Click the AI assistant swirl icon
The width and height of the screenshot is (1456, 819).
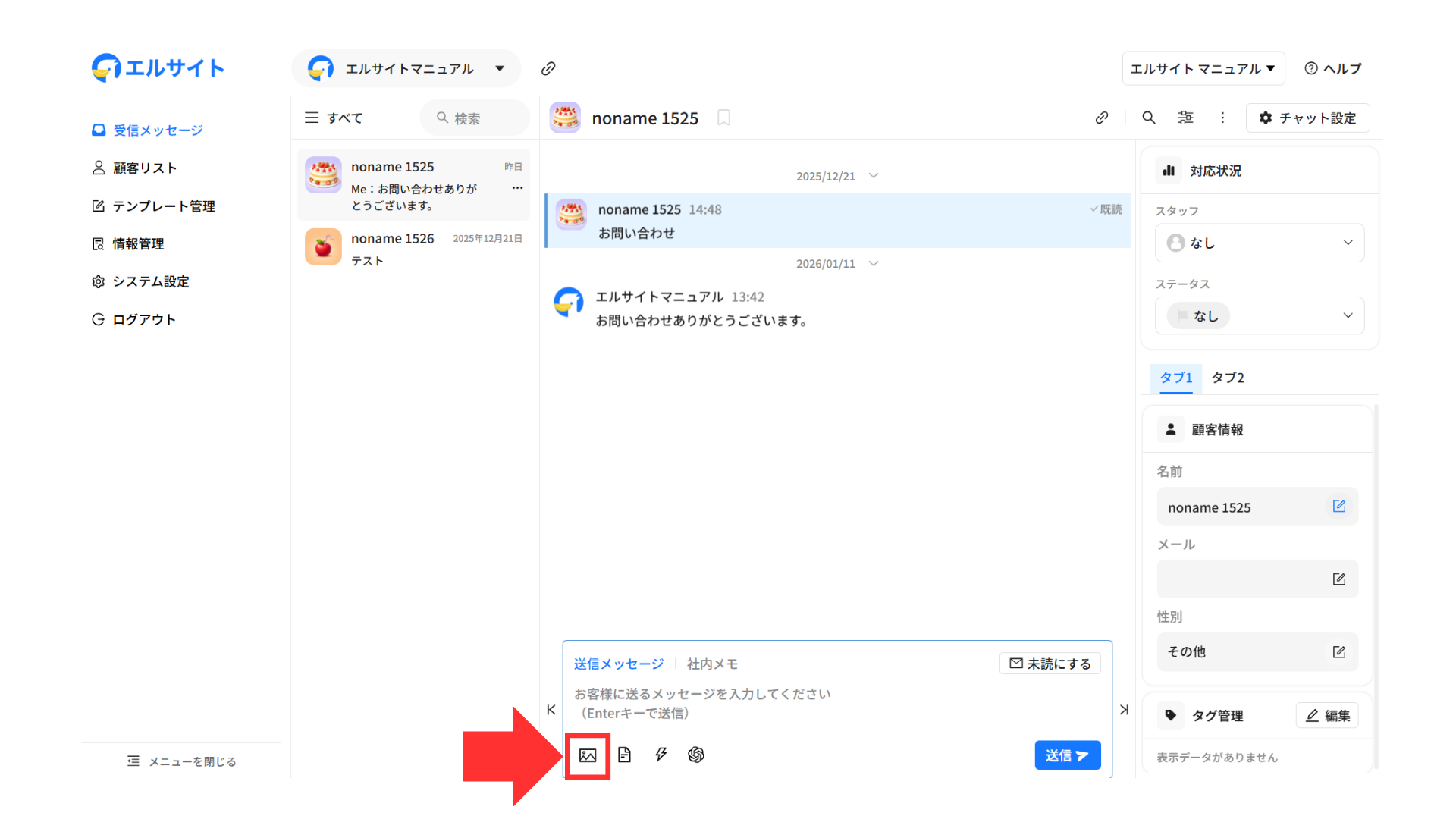pos(696,755)
